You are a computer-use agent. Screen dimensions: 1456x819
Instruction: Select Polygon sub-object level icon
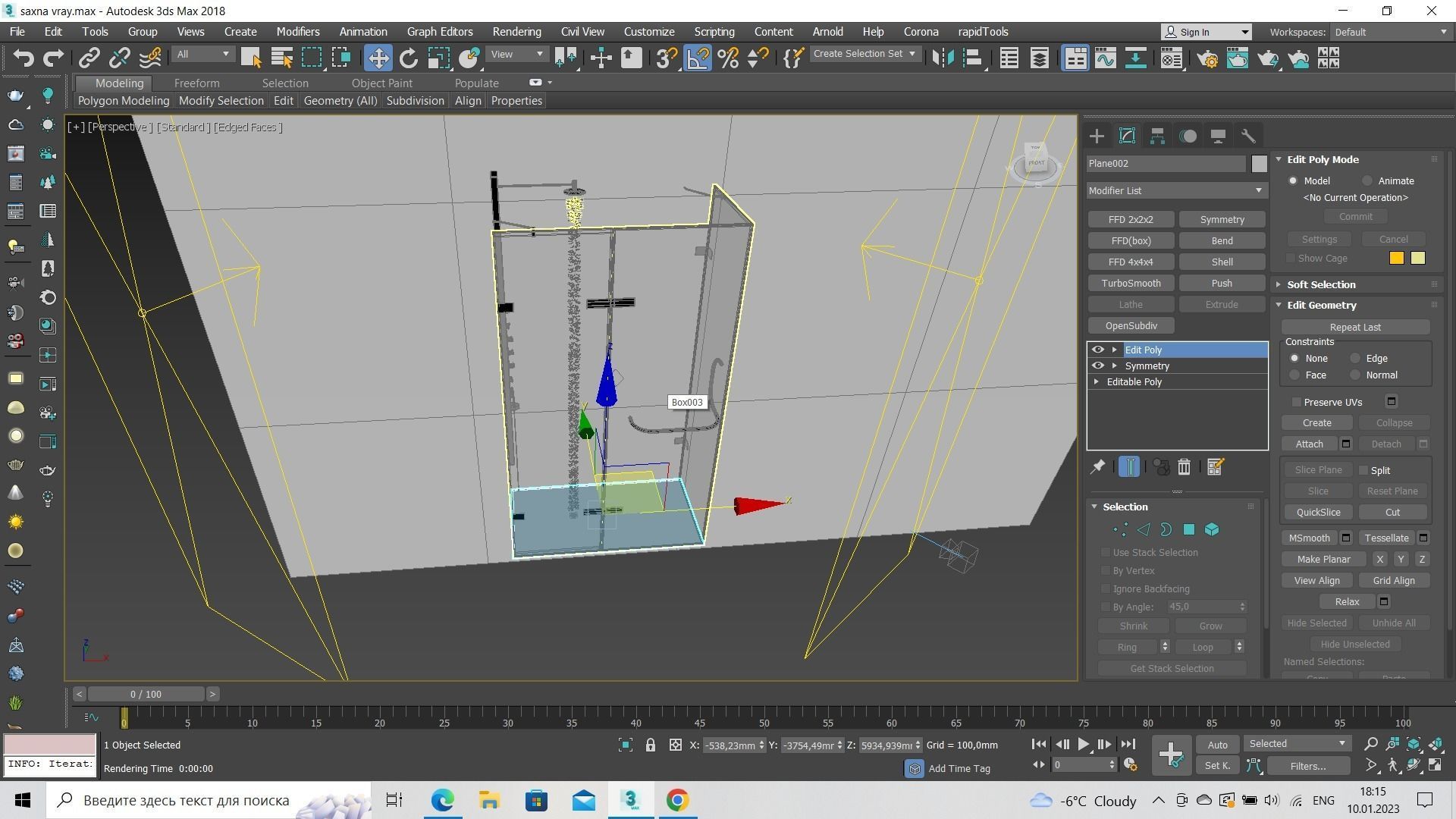1189,529
